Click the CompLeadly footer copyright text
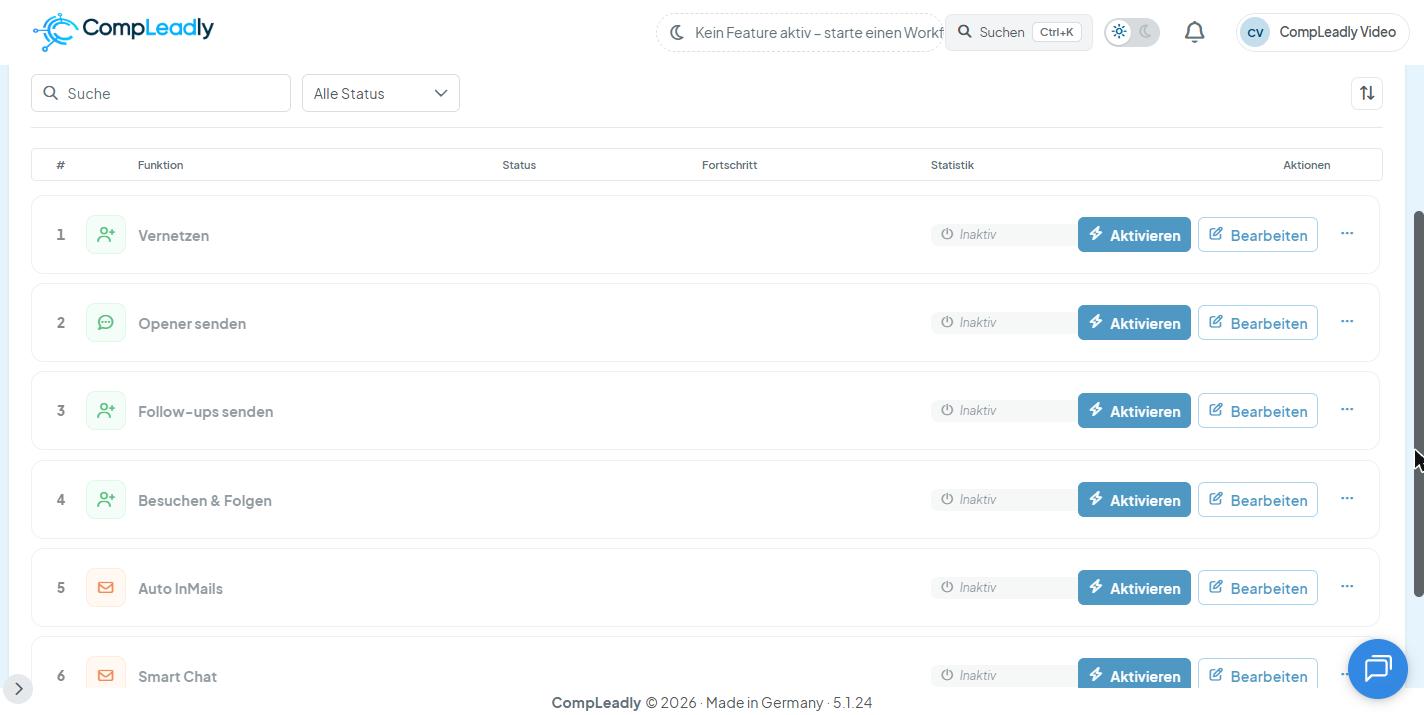Viewport: 1424px width, 715px height. [712, 702]
